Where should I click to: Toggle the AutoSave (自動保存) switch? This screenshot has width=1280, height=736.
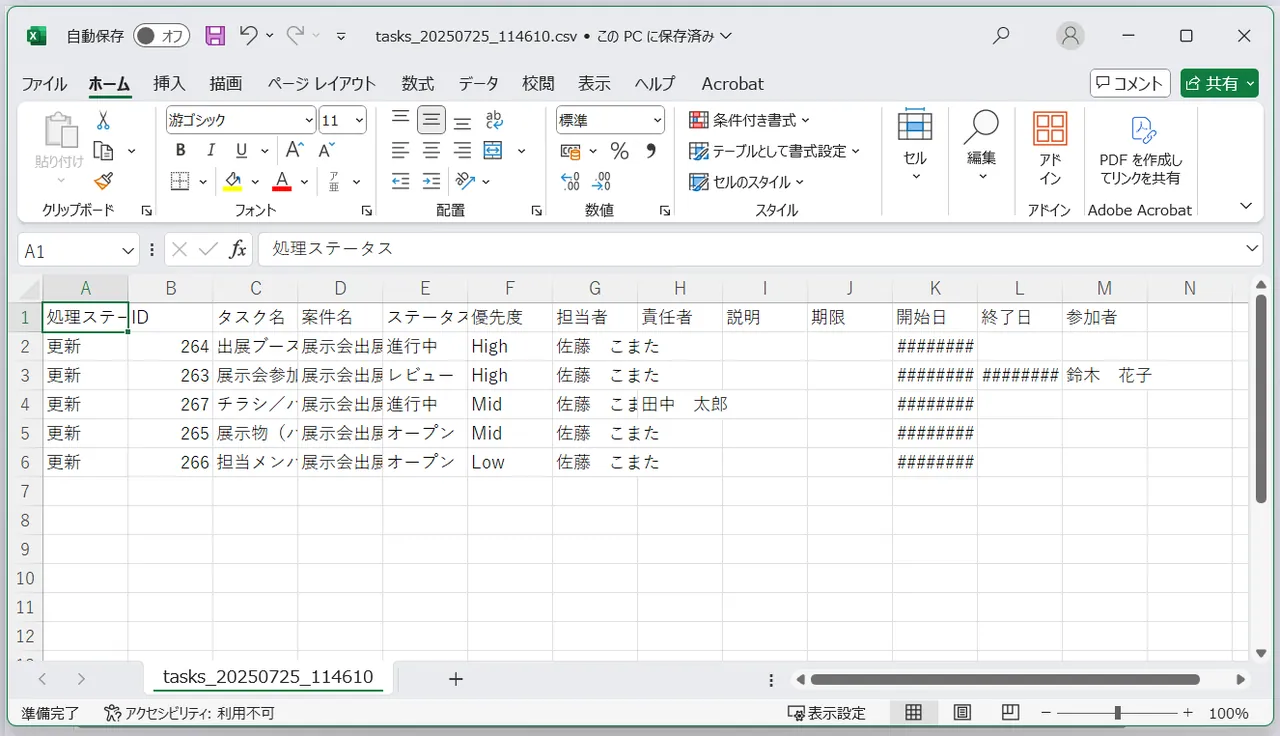coord(161,36)
